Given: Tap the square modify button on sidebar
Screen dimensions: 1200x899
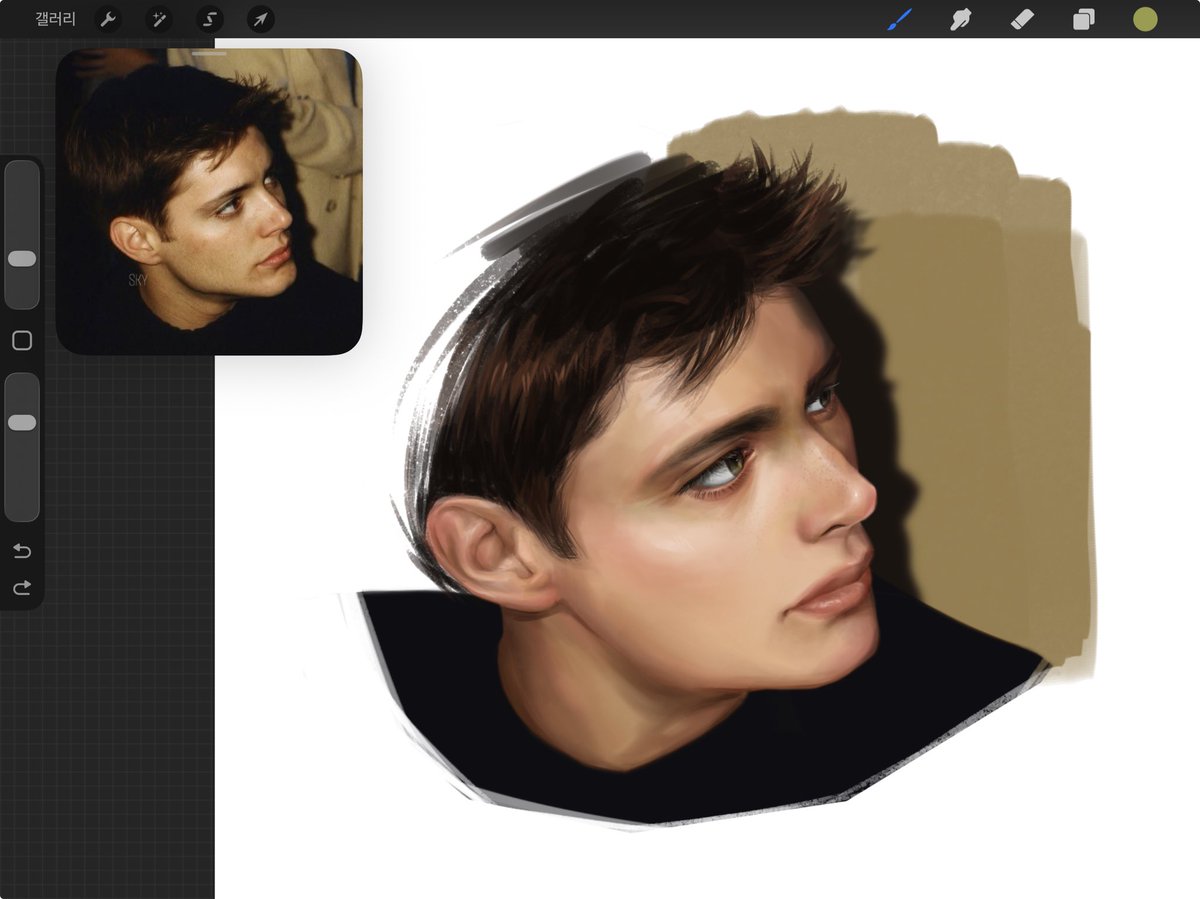Looking at the screenshot, I should (x=22, y=341).
